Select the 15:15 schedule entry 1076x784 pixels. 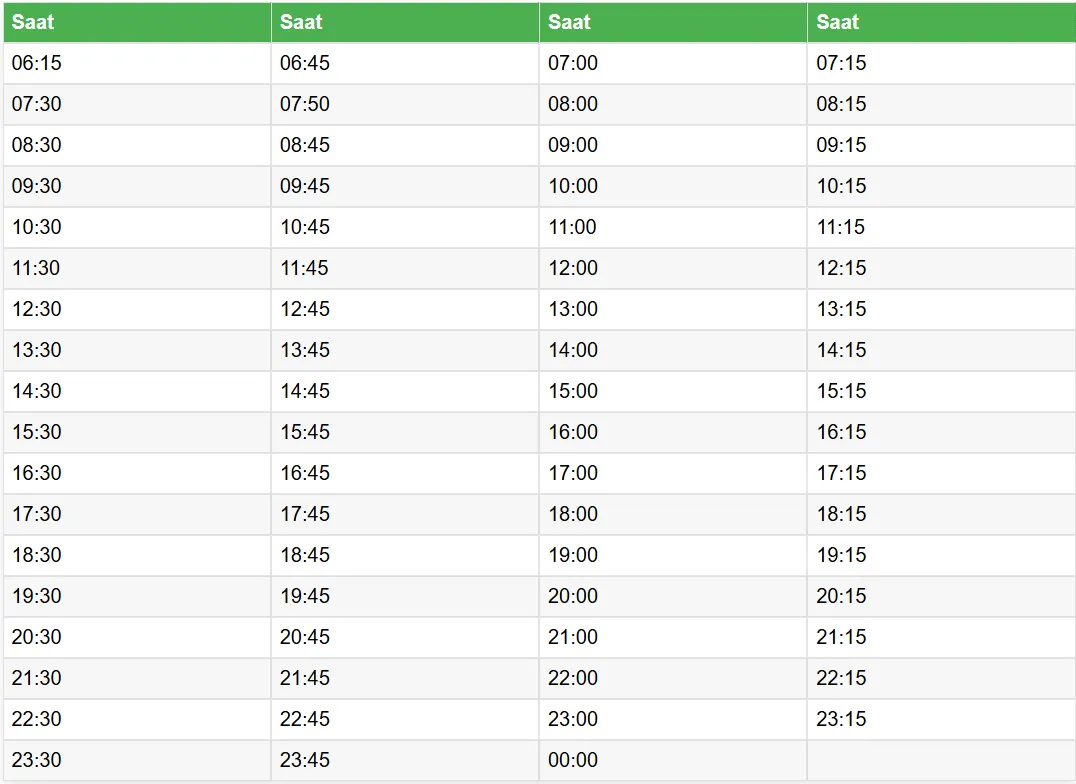(841, 391)
